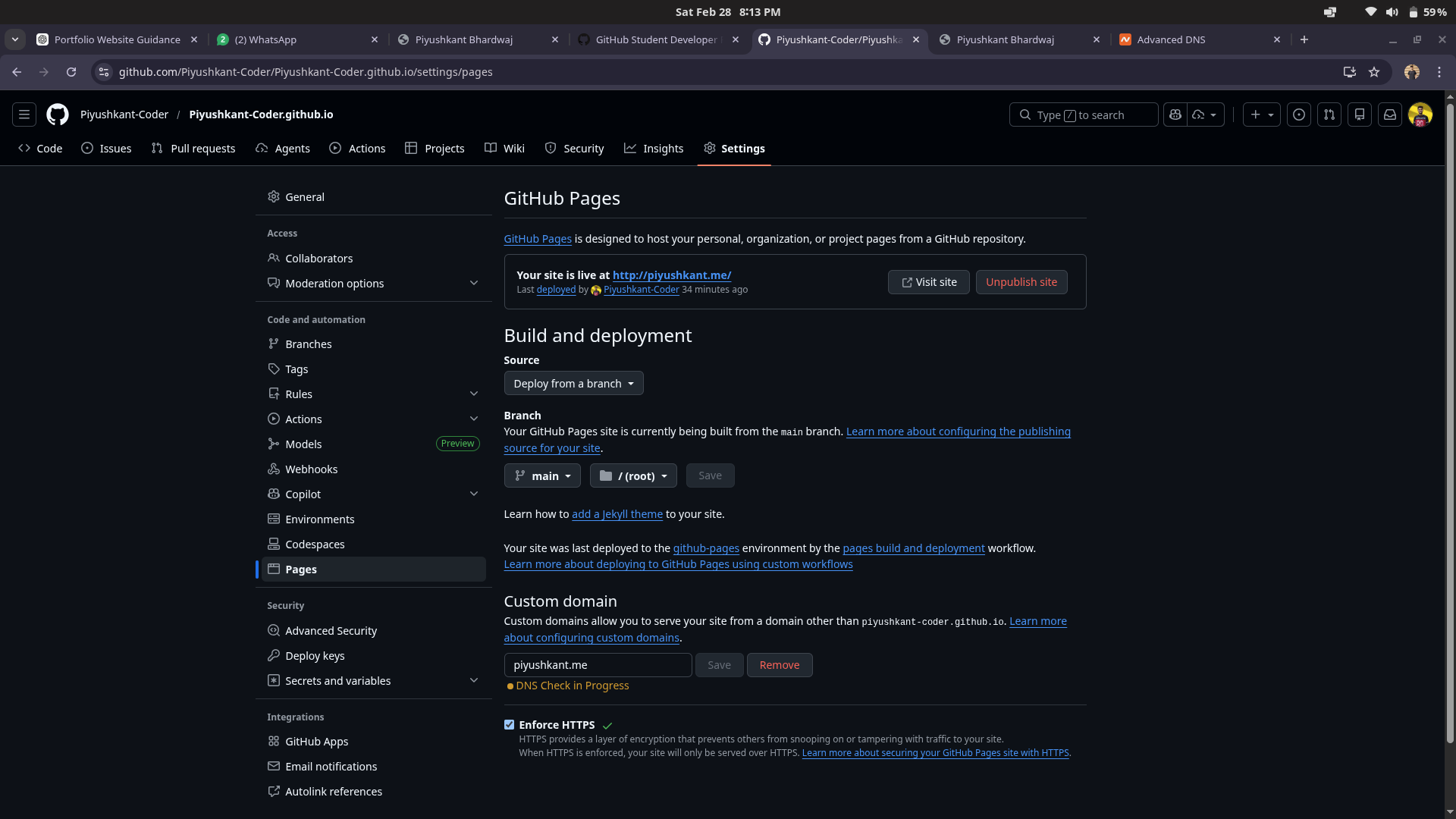
Task: Close the Portfolio Website Guidance tab
Action: coord(194,39)
